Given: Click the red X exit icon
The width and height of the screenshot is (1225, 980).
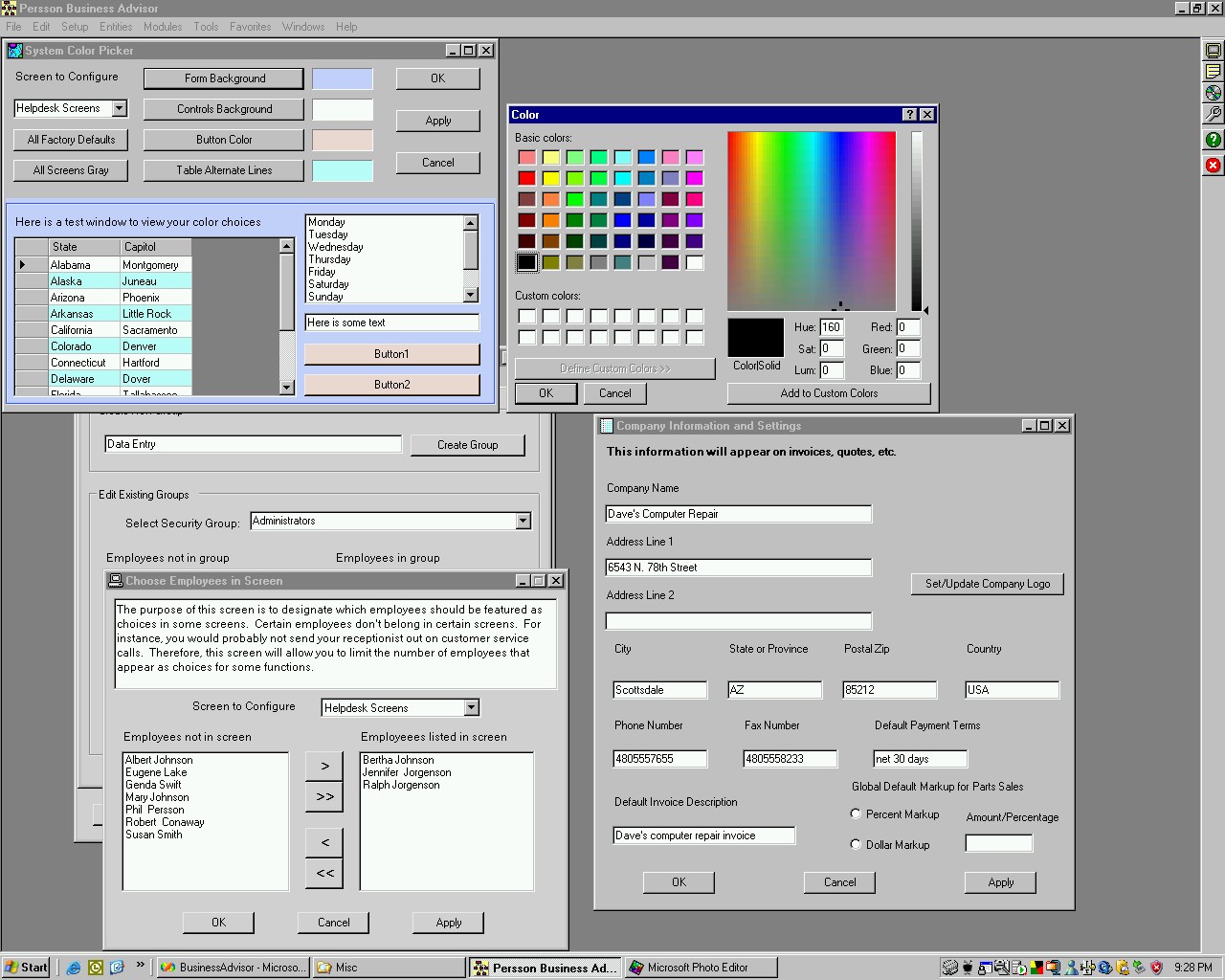Looking at the screenshot, I should [x=1213, y=166].
